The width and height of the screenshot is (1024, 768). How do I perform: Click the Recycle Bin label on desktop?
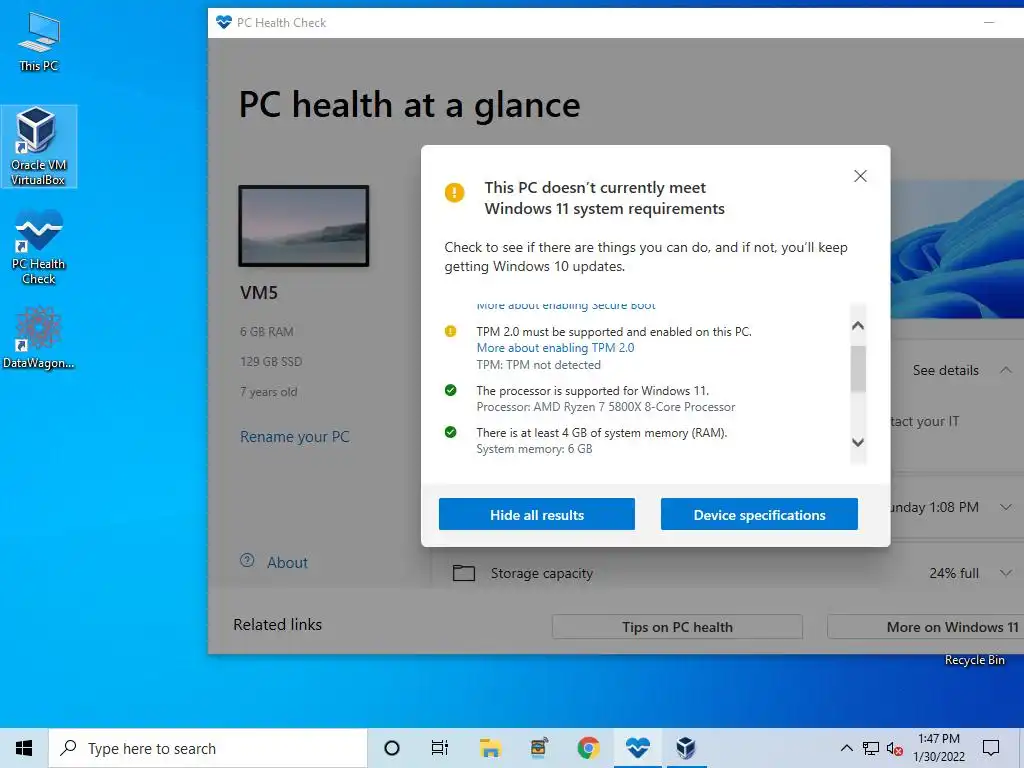click(x=974, y=660)
